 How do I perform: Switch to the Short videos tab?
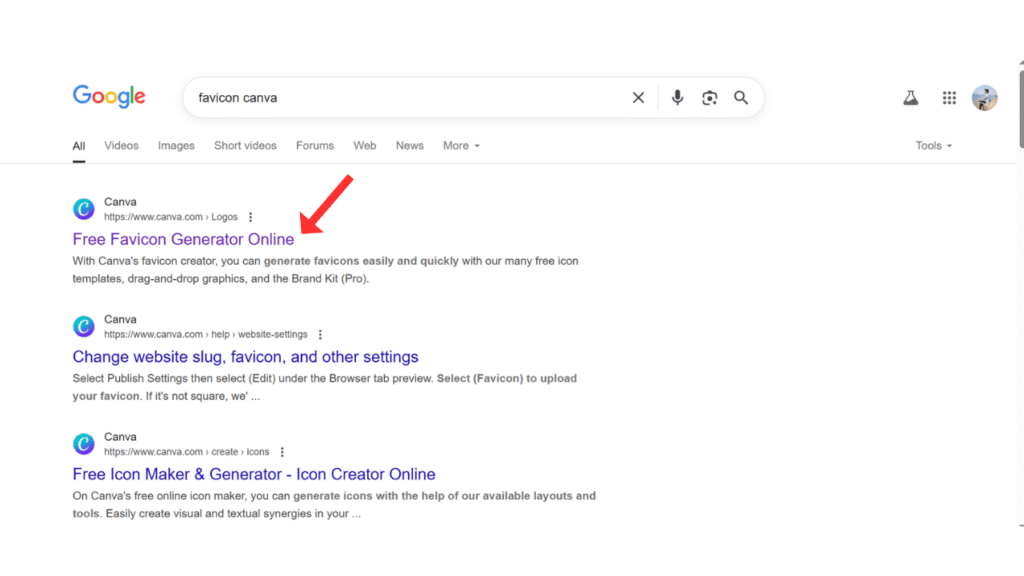click(x=245, y=145)
